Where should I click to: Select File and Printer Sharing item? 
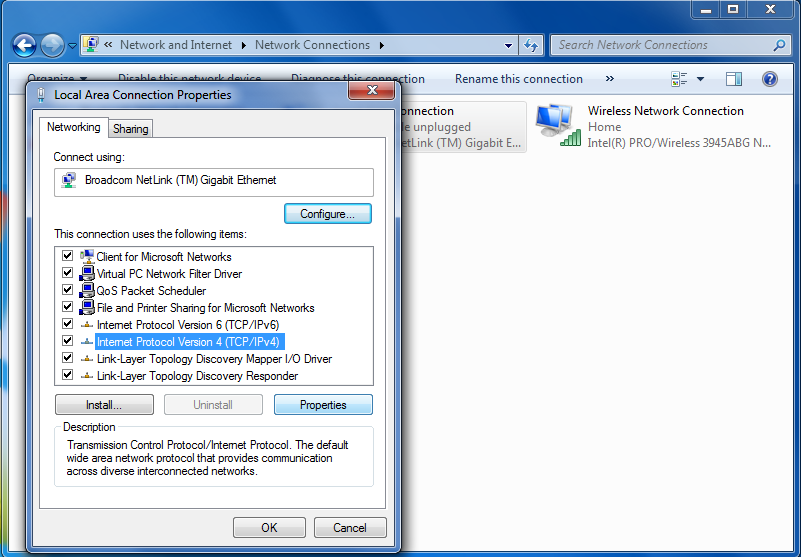pos(205,308)
